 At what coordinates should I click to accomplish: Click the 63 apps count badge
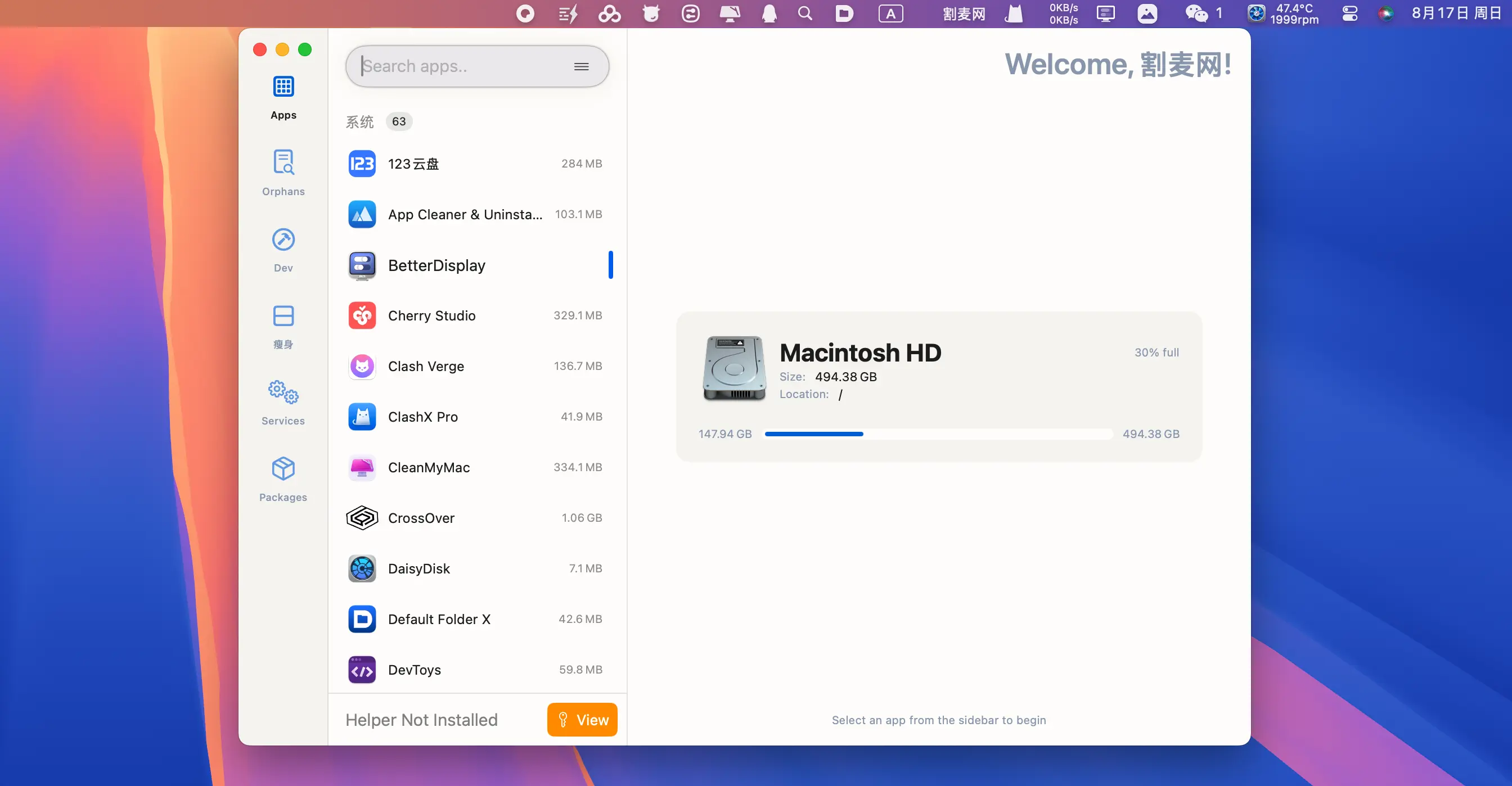pyautogui.click(x=399, y=121)
